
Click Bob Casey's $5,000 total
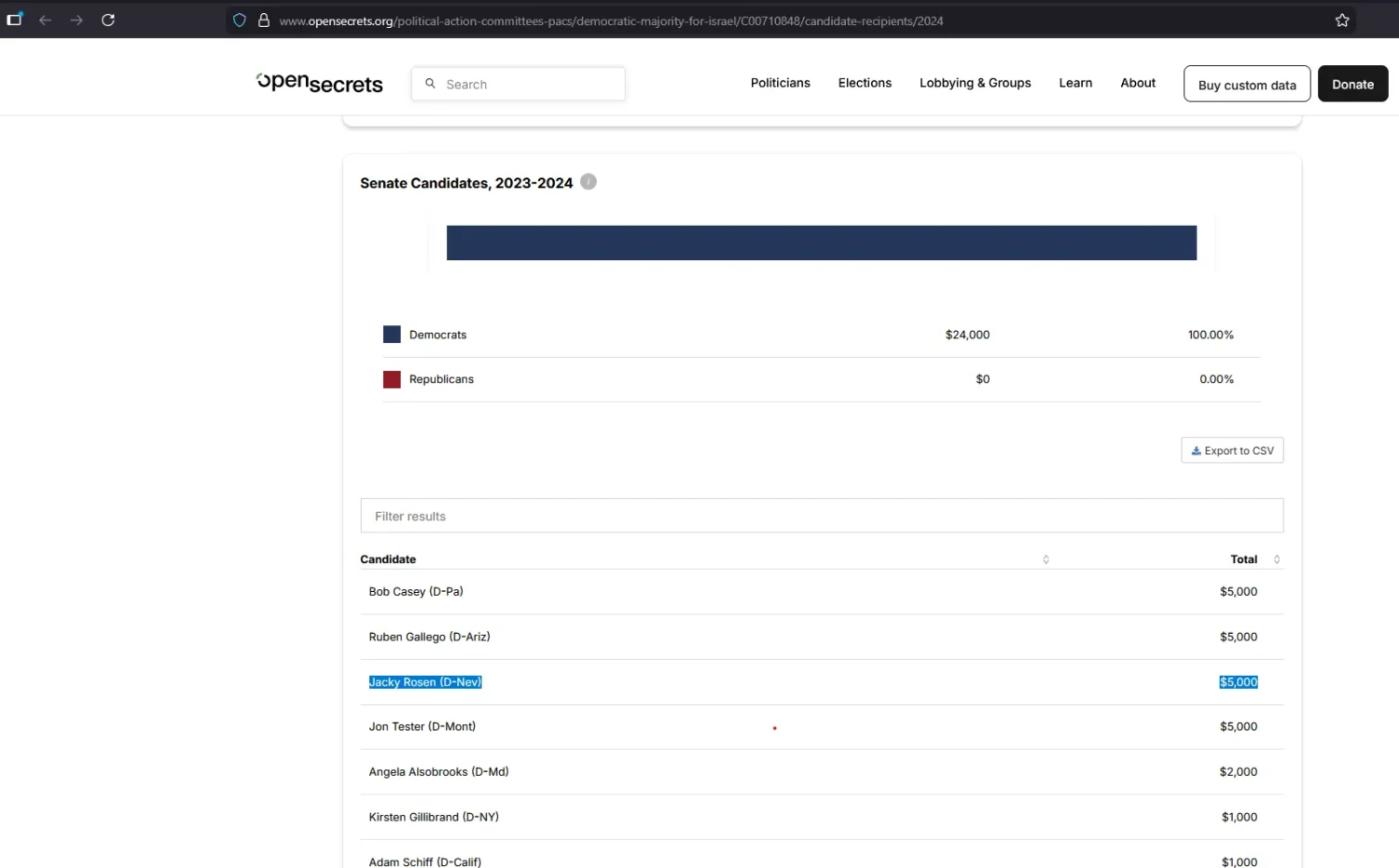(1239, 592)
